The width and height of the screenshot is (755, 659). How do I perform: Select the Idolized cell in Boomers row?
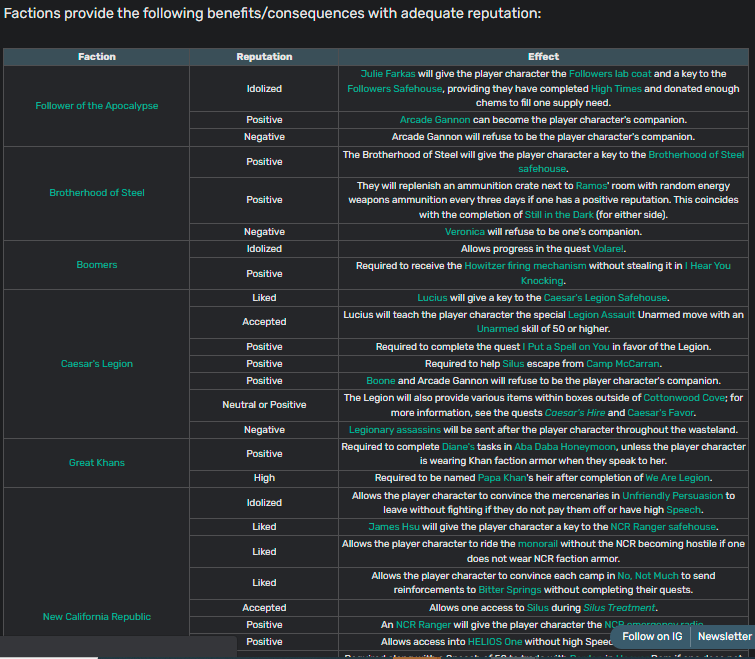pyautogui.click(x=264, y=249)
